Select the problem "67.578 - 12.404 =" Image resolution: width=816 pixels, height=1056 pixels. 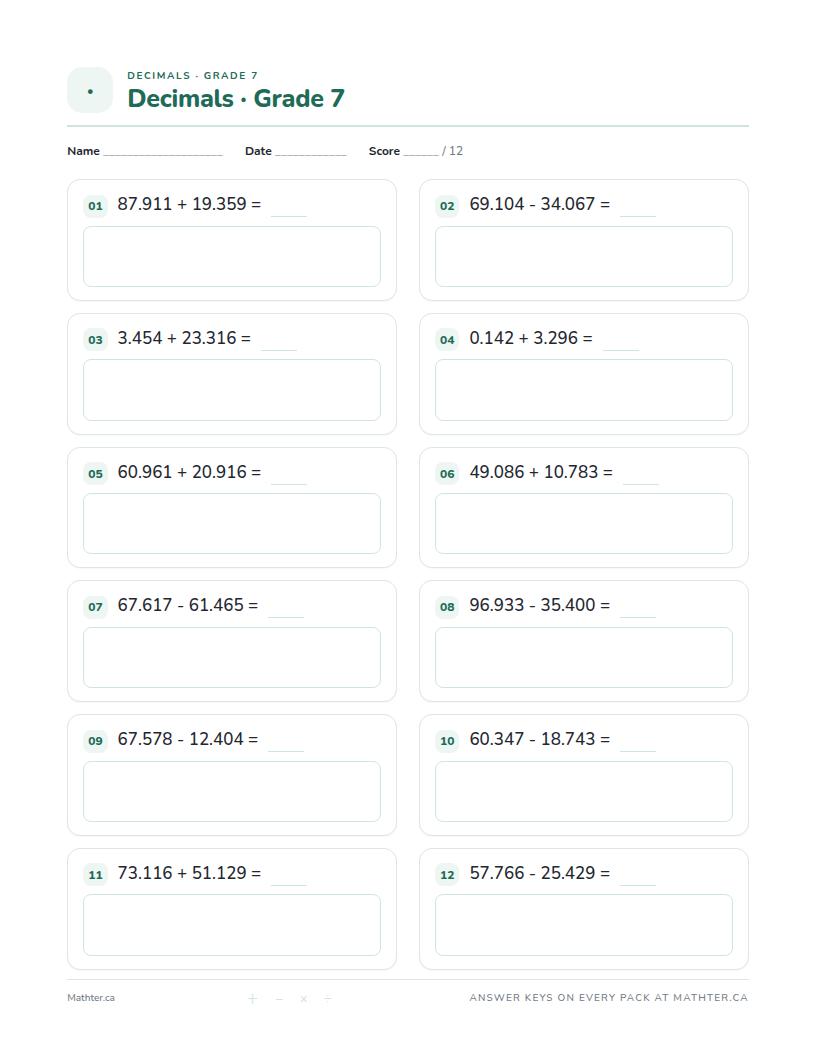(188, 739)
